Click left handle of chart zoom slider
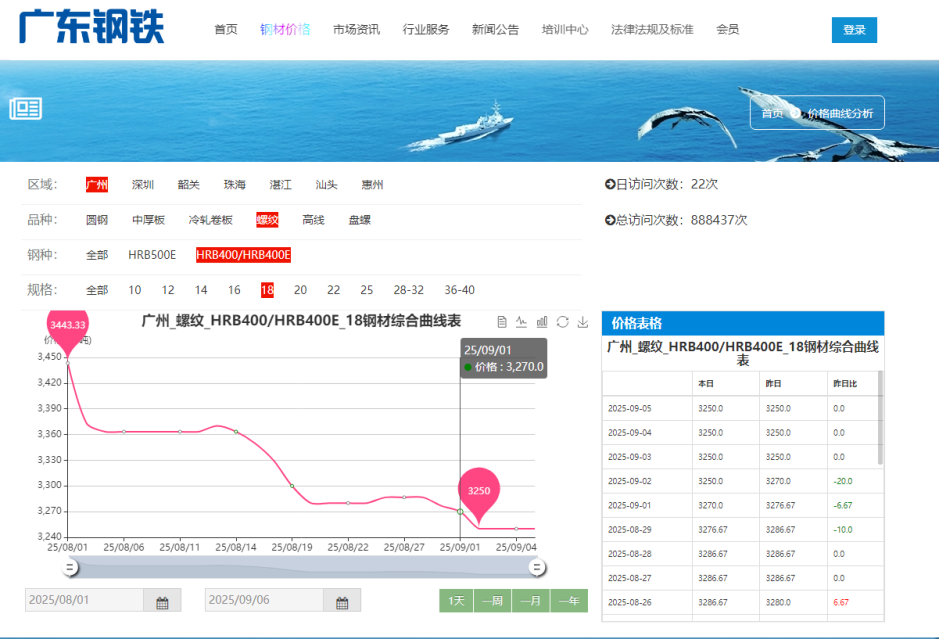The height and width of the screenshot is (639, 939). click(x=70, y=568)
